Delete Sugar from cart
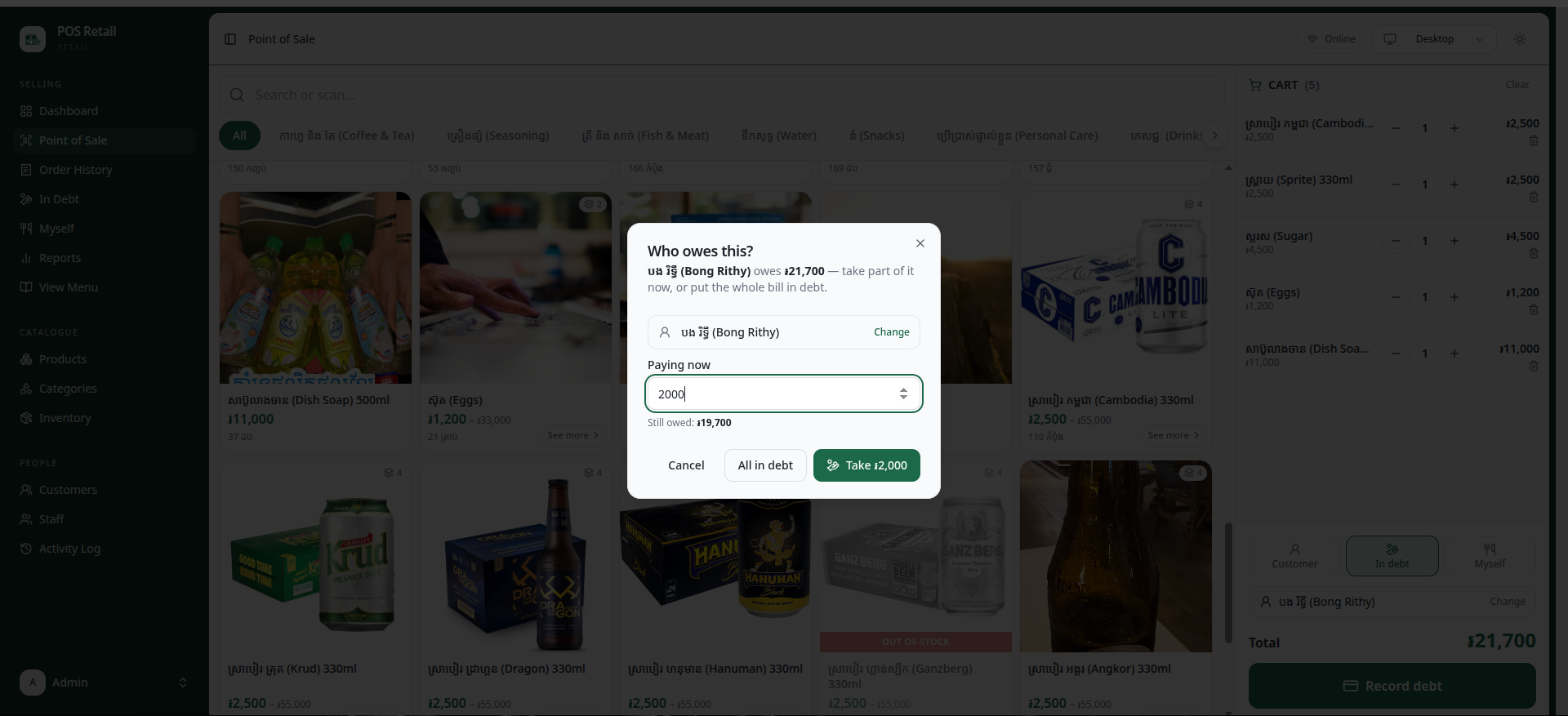This screenshot has width=1568, height=716. 1534,253
